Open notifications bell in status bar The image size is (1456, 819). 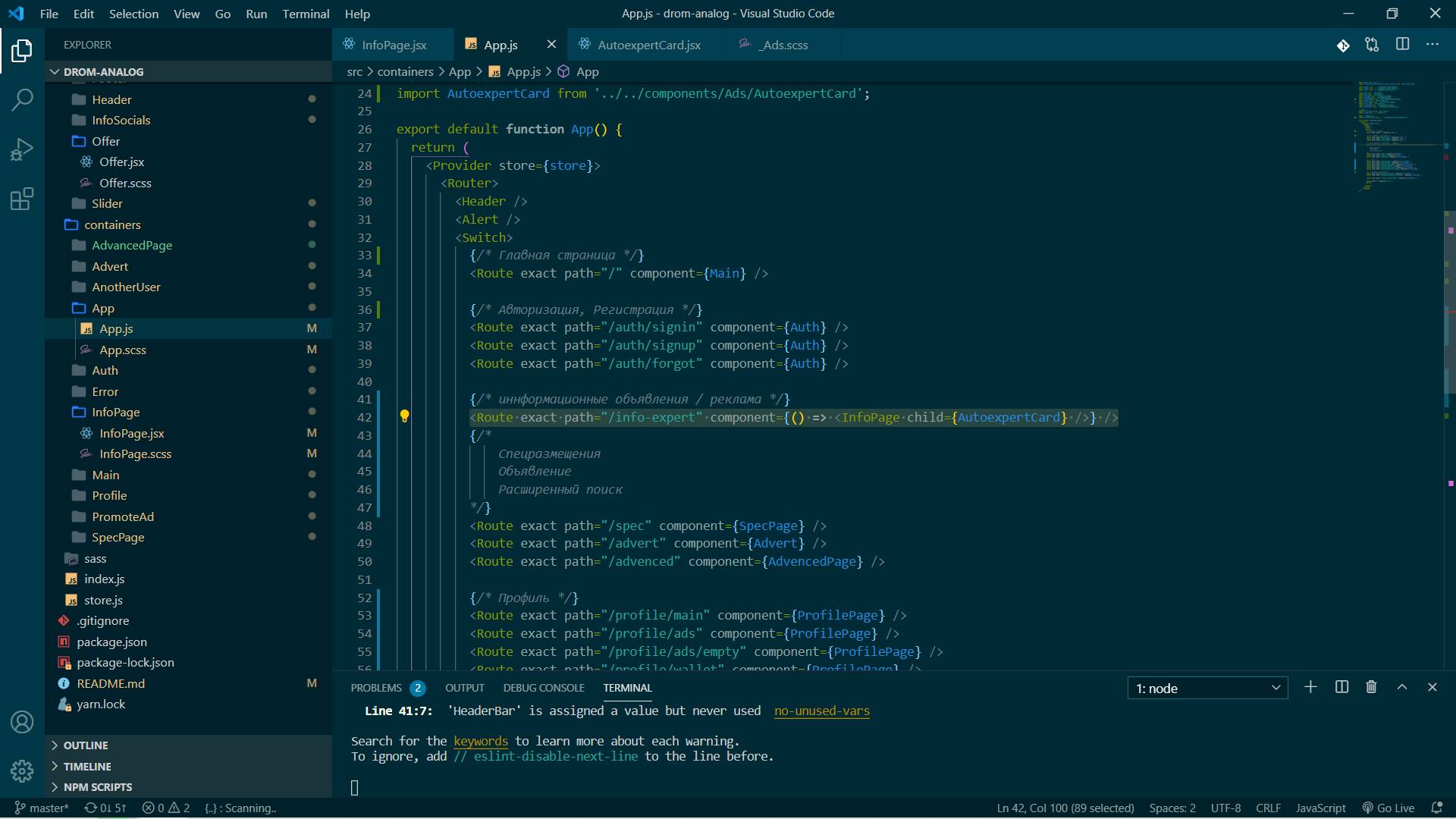tap(1436, 808)
